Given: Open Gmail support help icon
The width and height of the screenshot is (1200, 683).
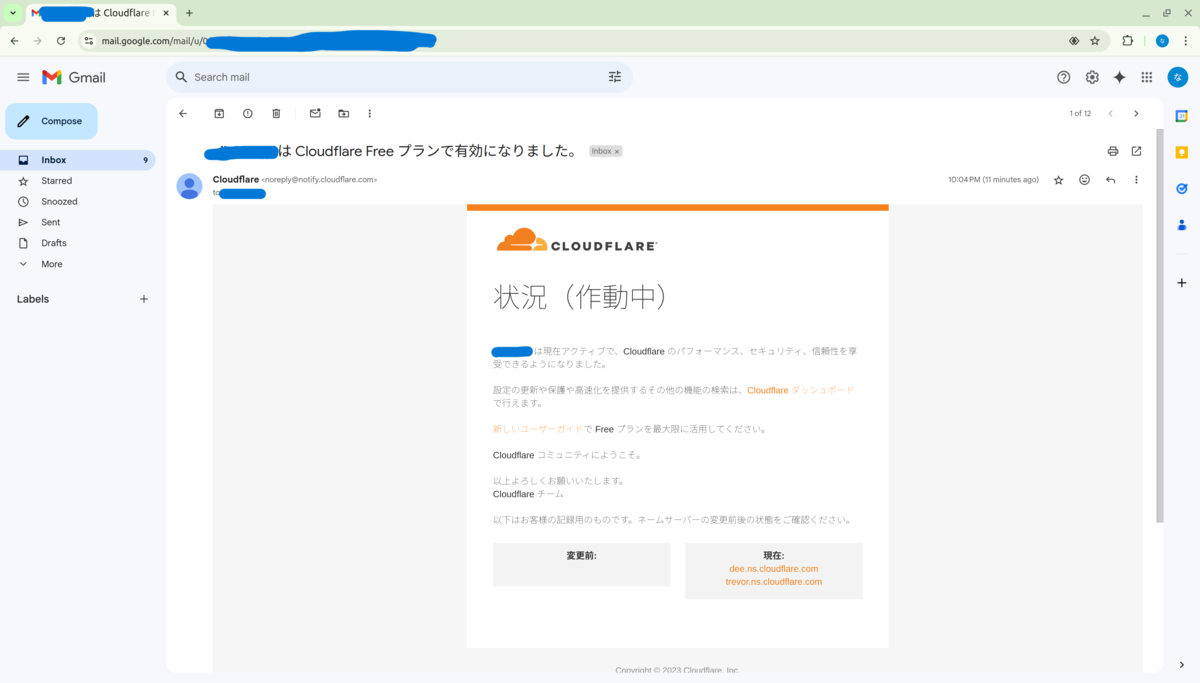Looking at the screenshot, I should [x=1063, y=77].
